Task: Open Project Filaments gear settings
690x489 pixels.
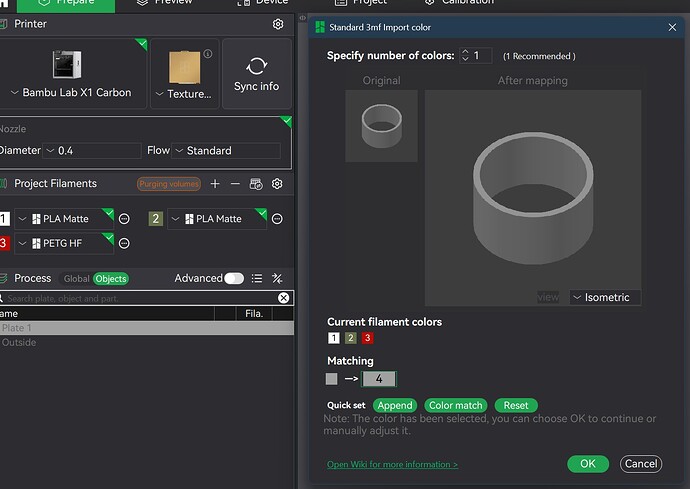Action: 277,184
